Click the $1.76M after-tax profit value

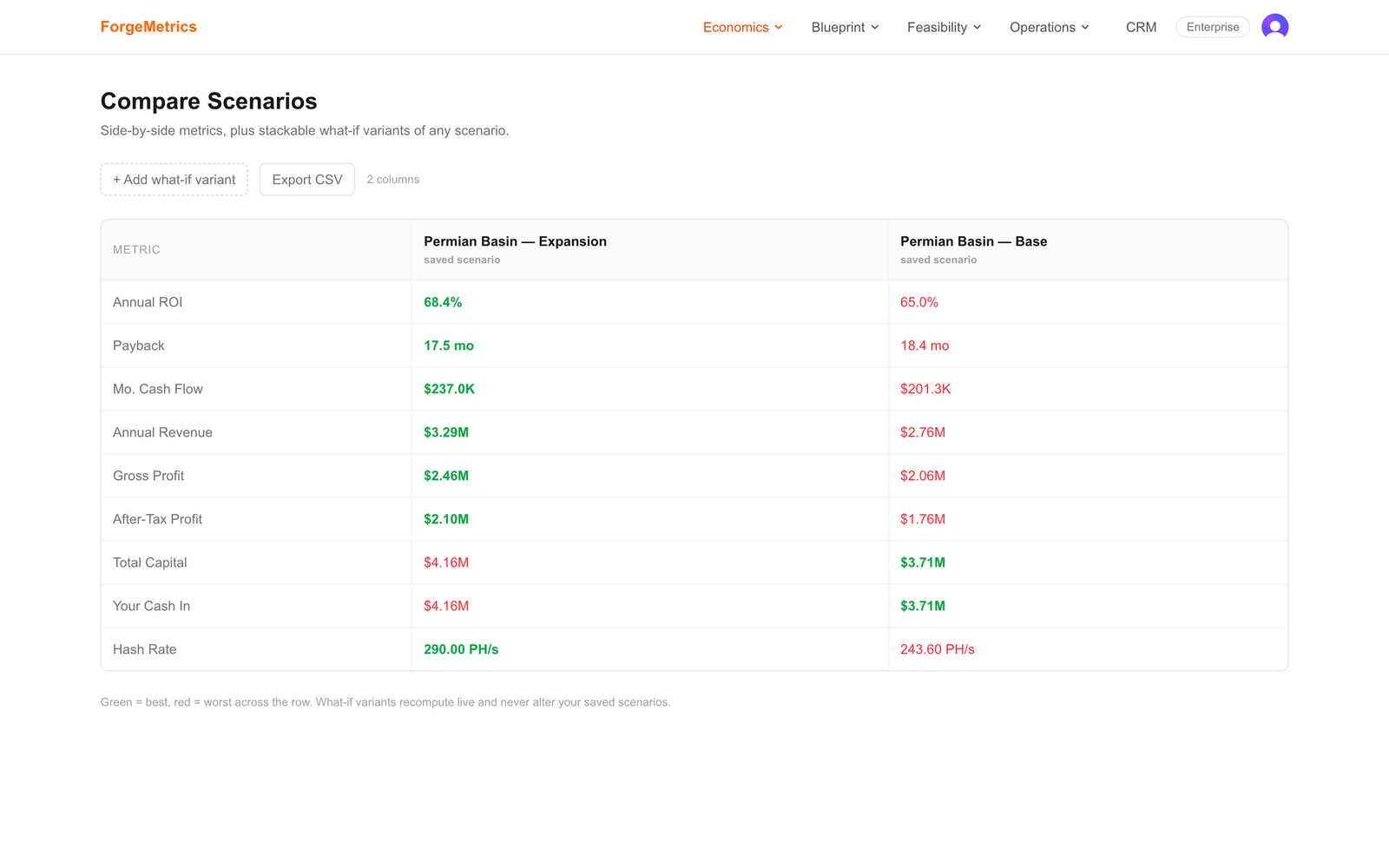(x=923, y=519)
